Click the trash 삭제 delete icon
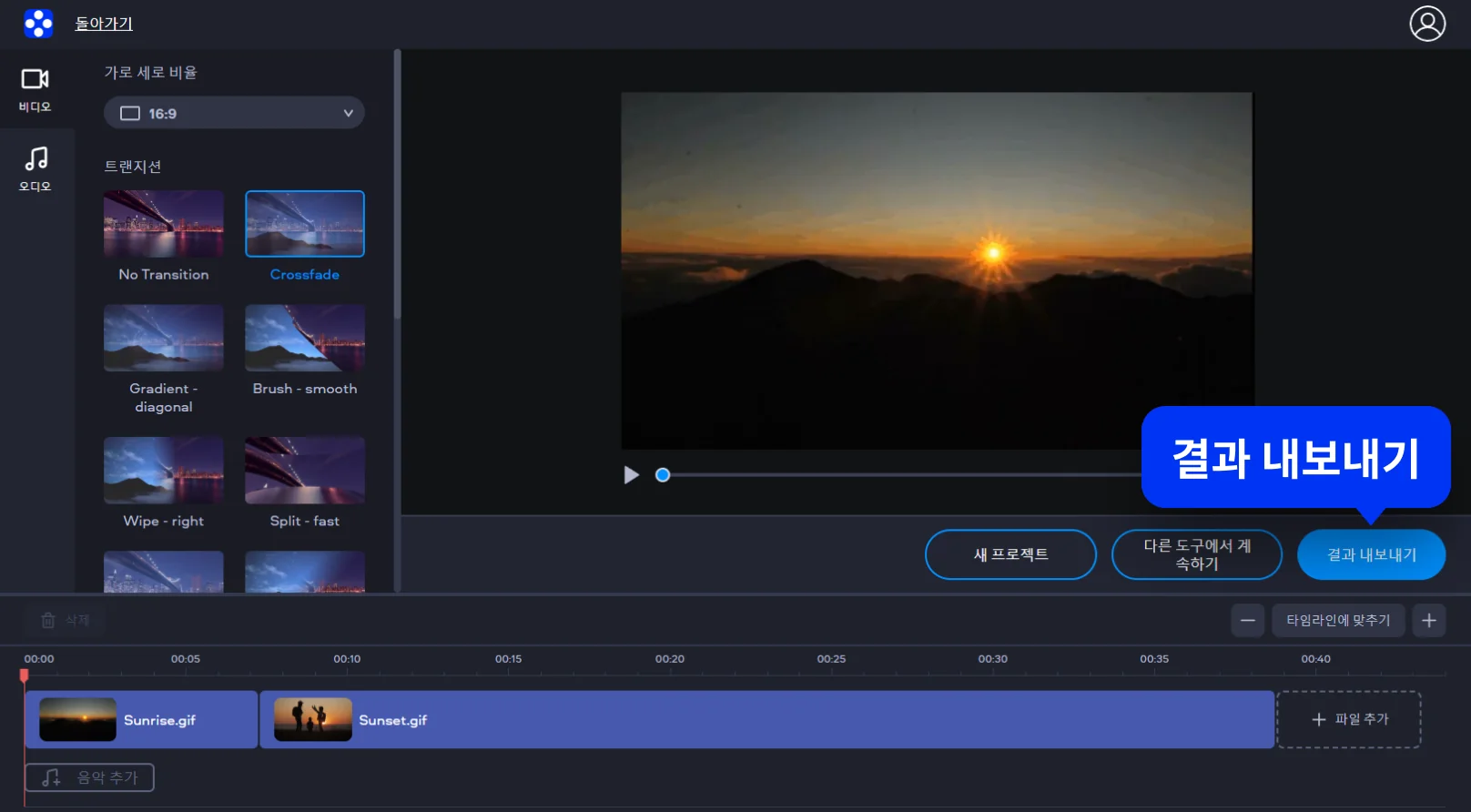1471x812 pixels. (49, 621)
